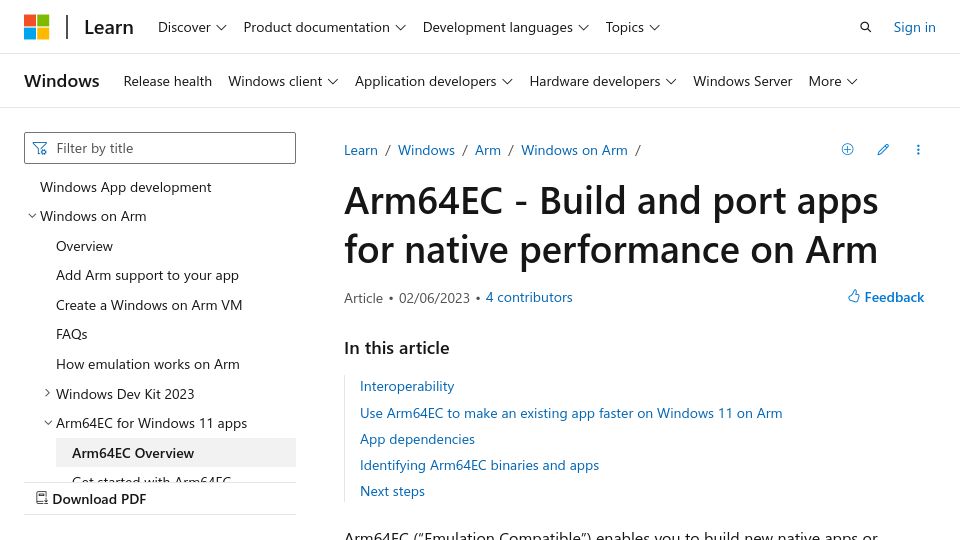This screenshot has width=960, height=540.
Task: Click the In this article heading
Action: point(397,348)
